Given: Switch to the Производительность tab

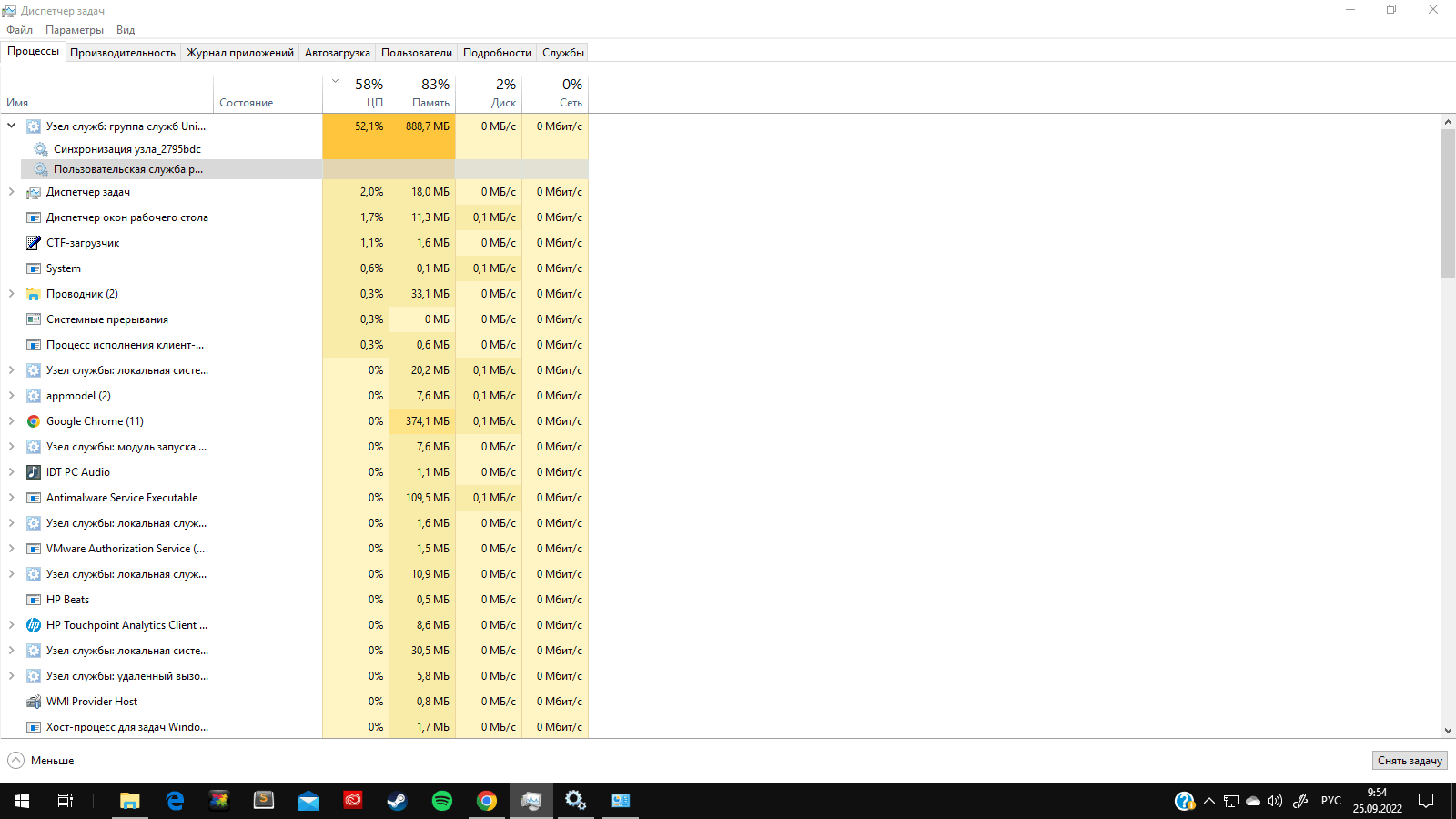Looking at the screenshot, I should pos(123,53).
